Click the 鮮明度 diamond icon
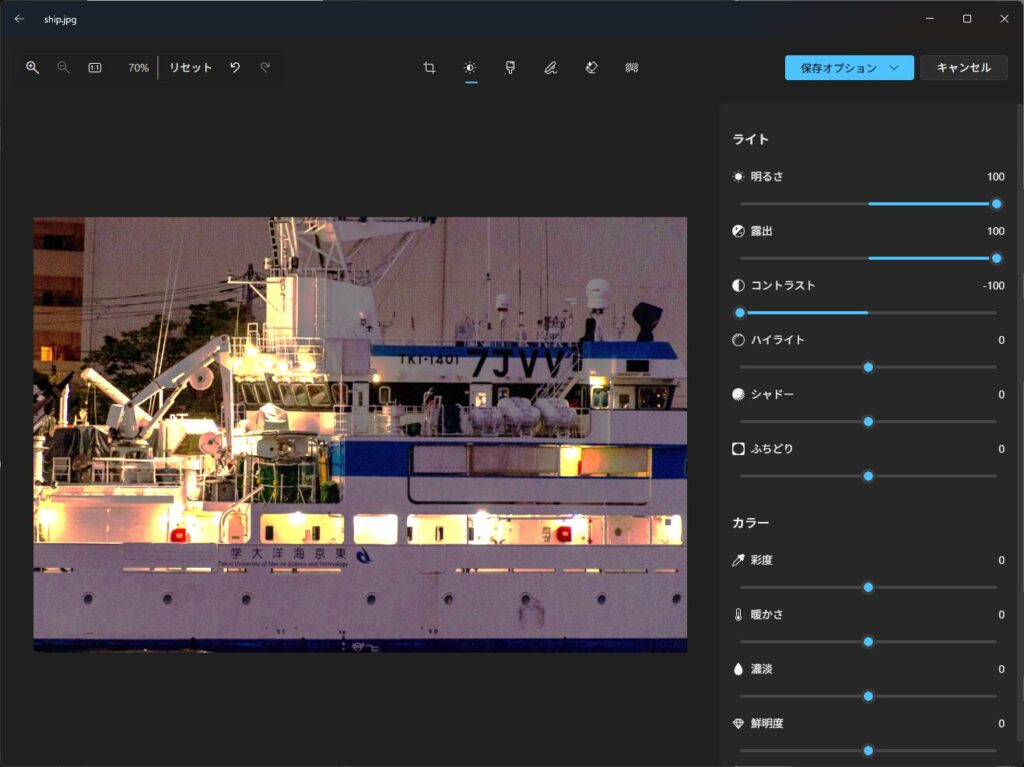The width and height of the screenshot is (1024, 767). pos(738,723)
